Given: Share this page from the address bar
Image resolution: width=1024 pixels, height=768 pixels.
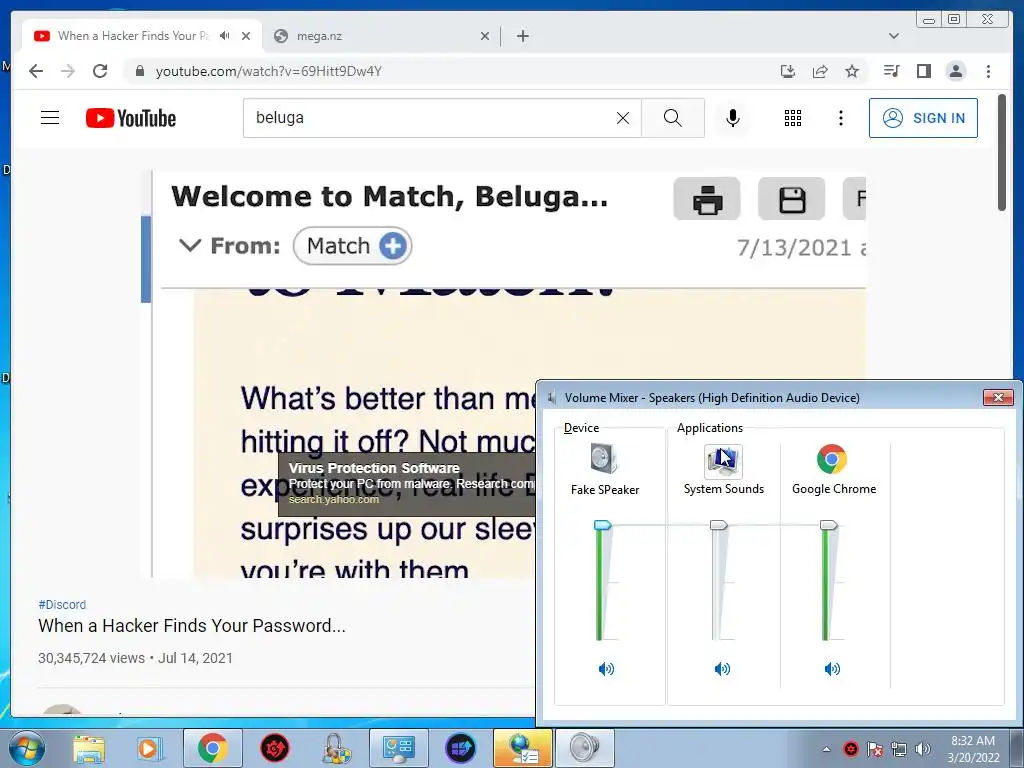Looking at the screenshot, I should pos(820,71).
